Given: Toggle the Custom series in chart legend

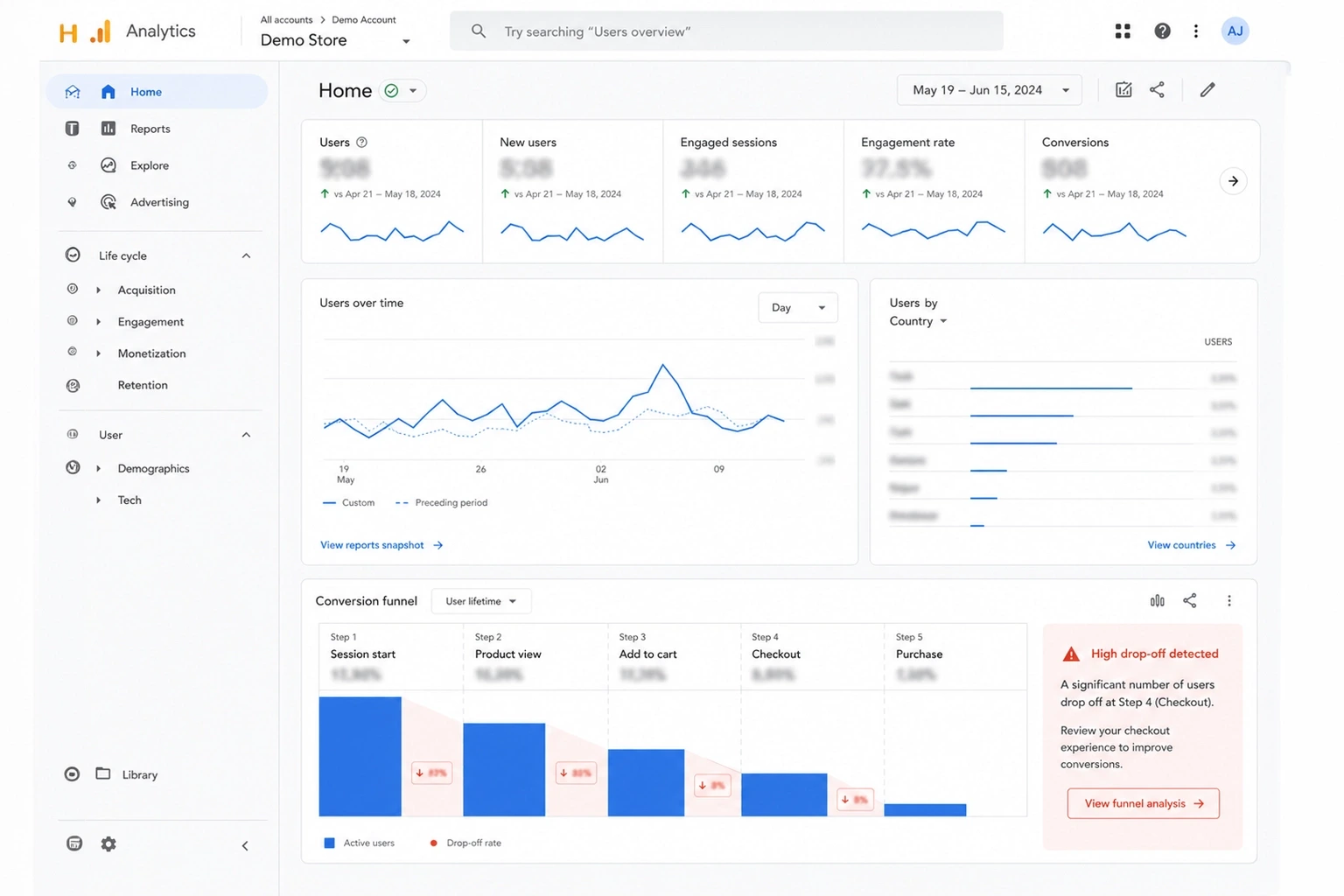Looking at the screenshot, I should [x=349, y=503].
